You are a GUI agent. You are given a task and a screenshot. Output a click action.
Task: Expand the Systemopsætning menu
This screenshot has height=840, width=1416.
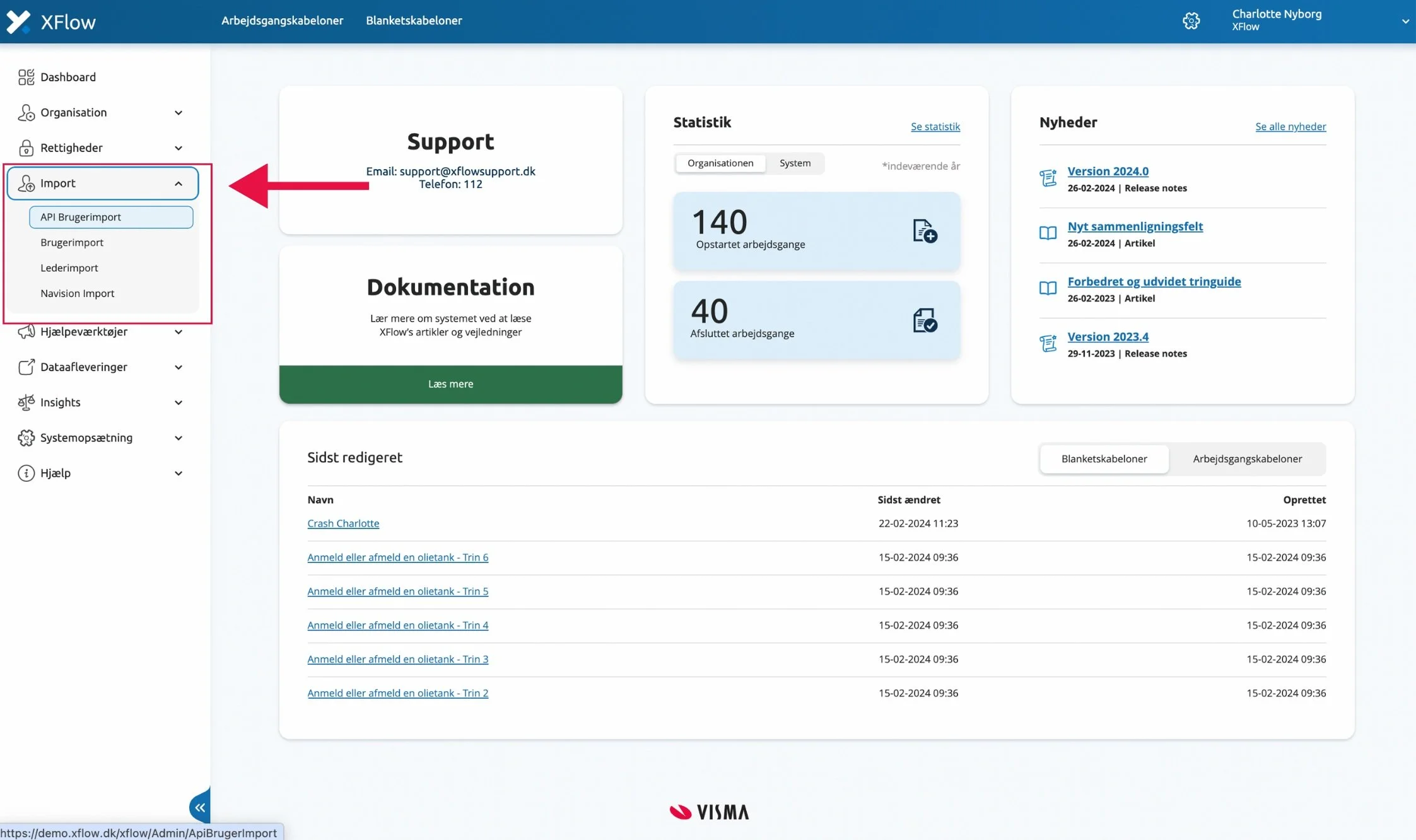pos(178,437)
